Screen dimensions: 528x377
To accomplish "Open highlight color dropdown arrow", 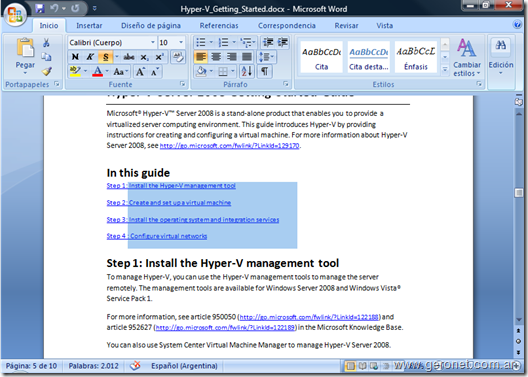I will [85, 71].
